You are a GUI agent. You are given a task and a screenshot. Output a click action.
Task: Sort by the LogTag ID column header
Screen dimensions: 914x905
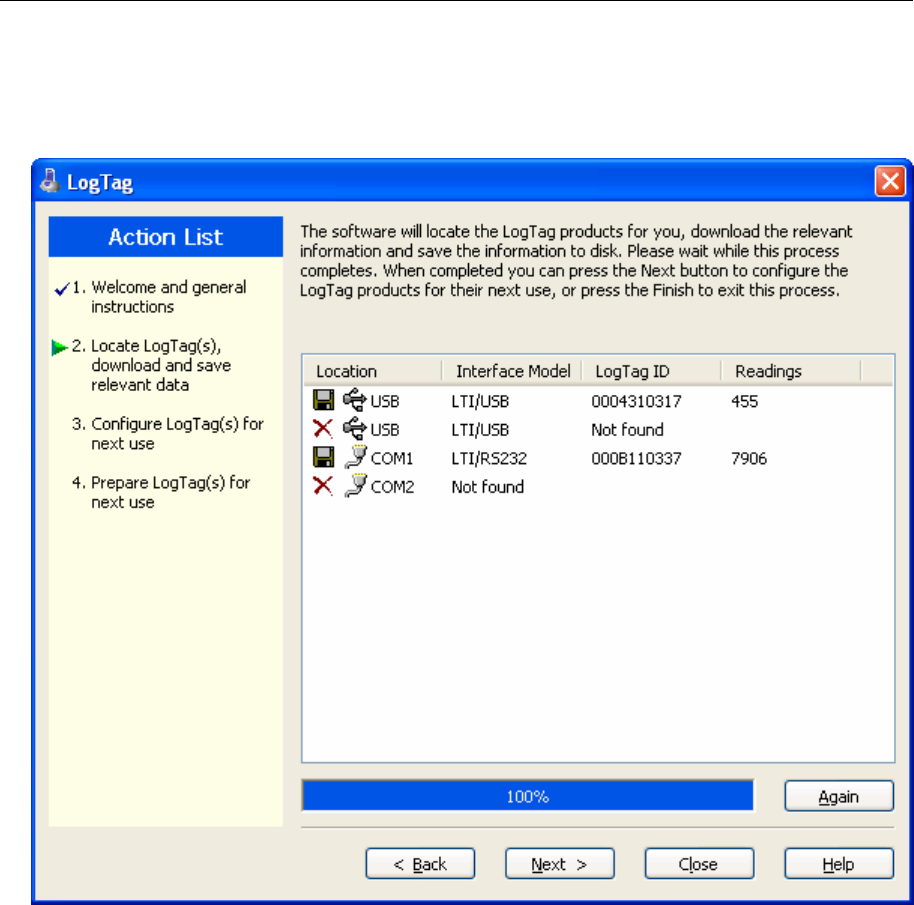(x=652, y=371)
